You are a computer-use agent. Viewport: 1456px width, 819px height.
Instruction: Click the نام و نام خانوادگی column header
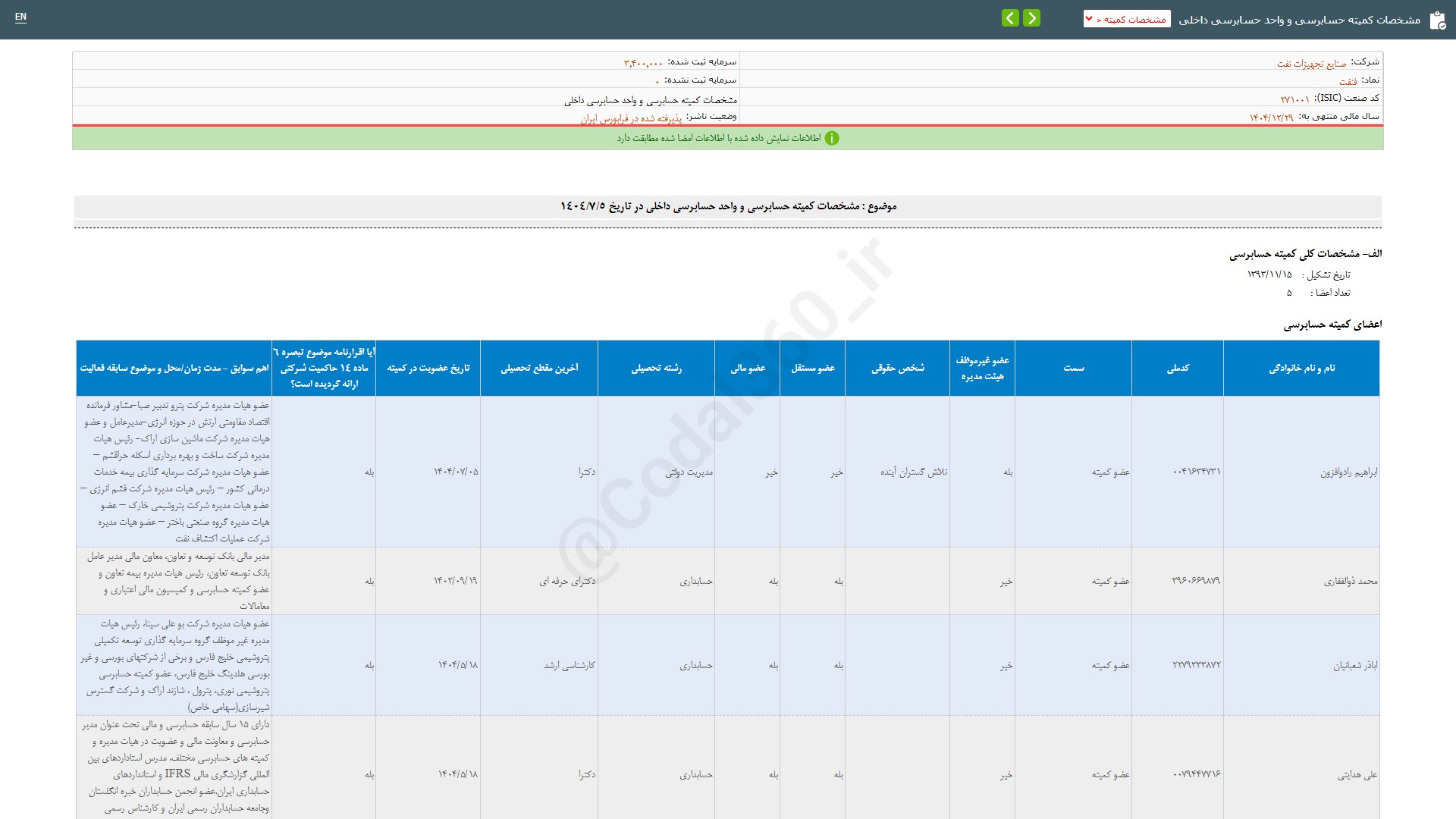1301,369
